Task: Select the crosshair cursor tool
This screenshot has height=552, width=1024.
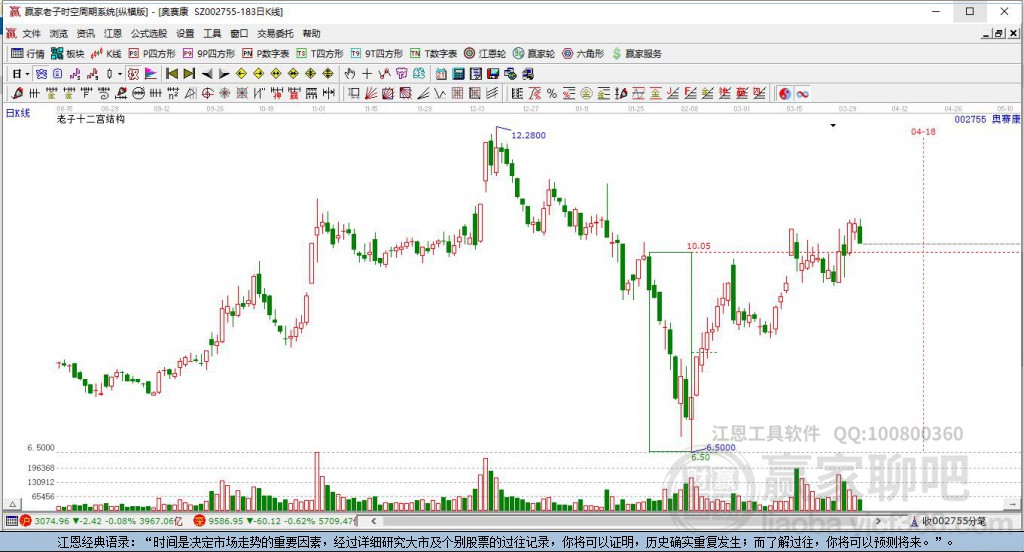Action: tap(367, 74)
